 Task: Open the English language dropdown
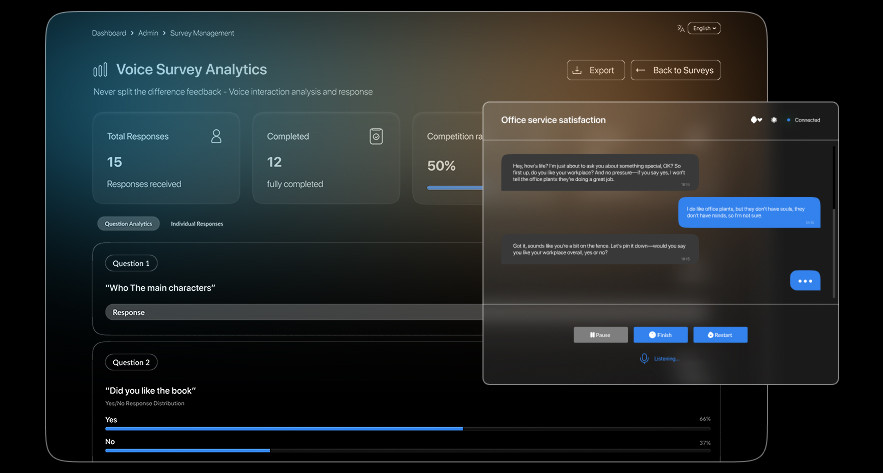click(x=704, y=28)
